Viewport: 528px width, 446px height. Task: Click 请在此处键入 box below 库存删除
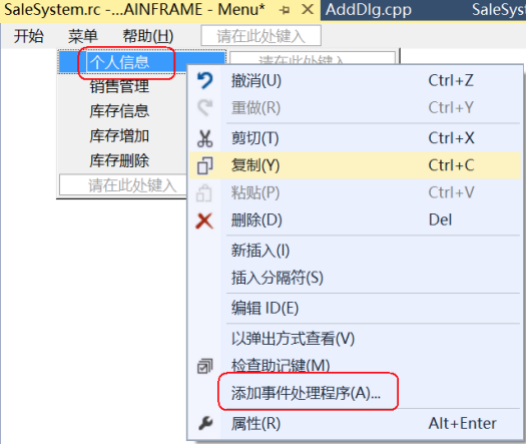123,185
